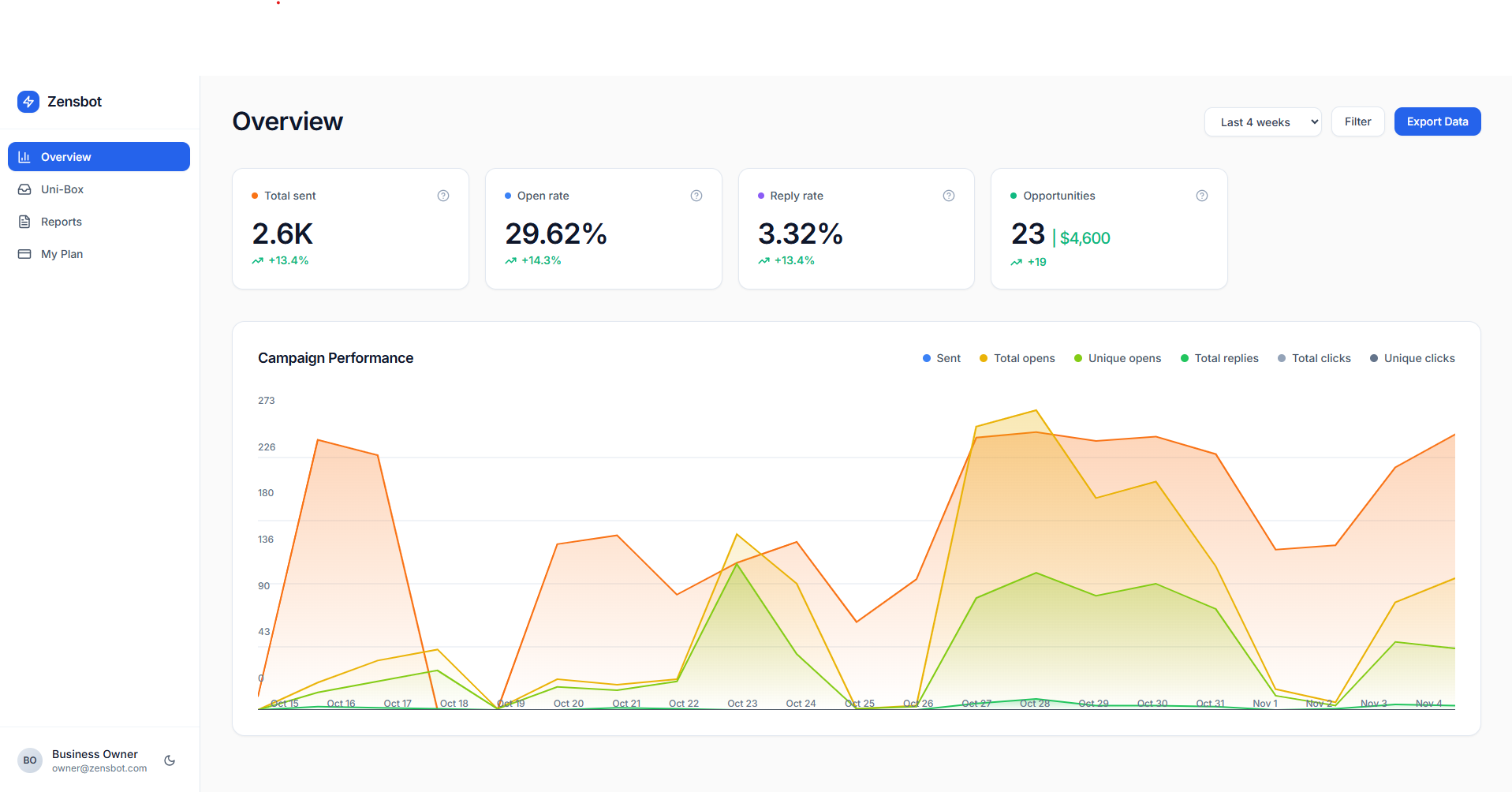Click the Reports document icon
This screenshot has width=1512, height=792.
[x=25, y=221]
